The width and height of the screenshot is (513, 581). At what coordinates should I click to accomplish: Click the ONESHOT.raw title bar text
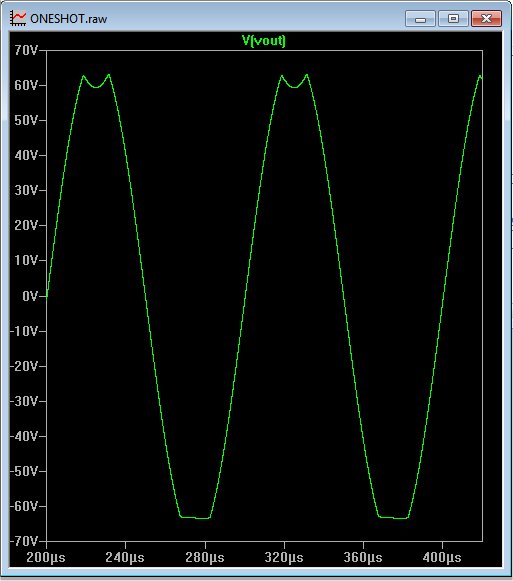point(69,19)
